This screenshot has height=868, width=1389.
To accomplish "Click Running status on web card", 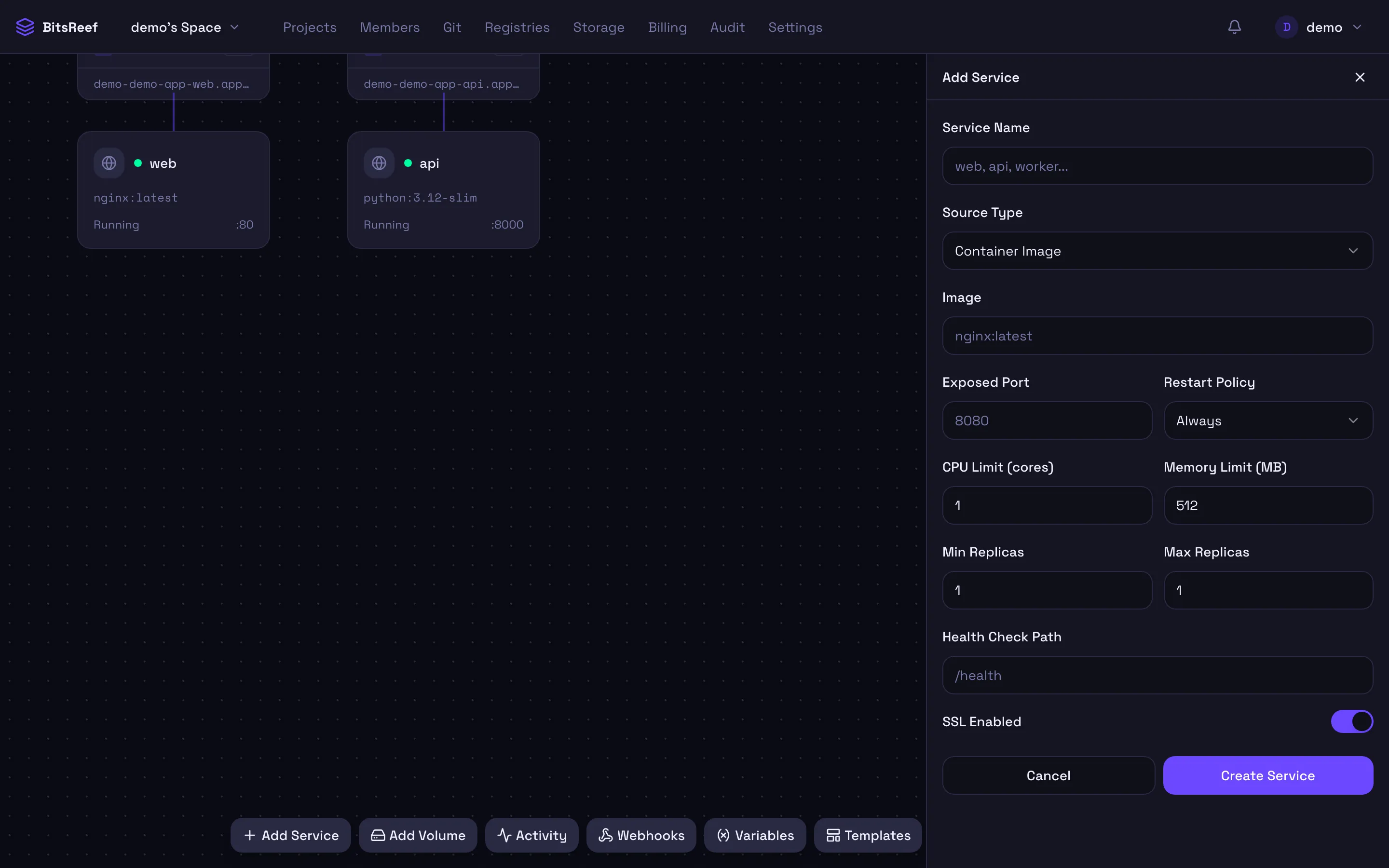I will (x=117, y=224).
